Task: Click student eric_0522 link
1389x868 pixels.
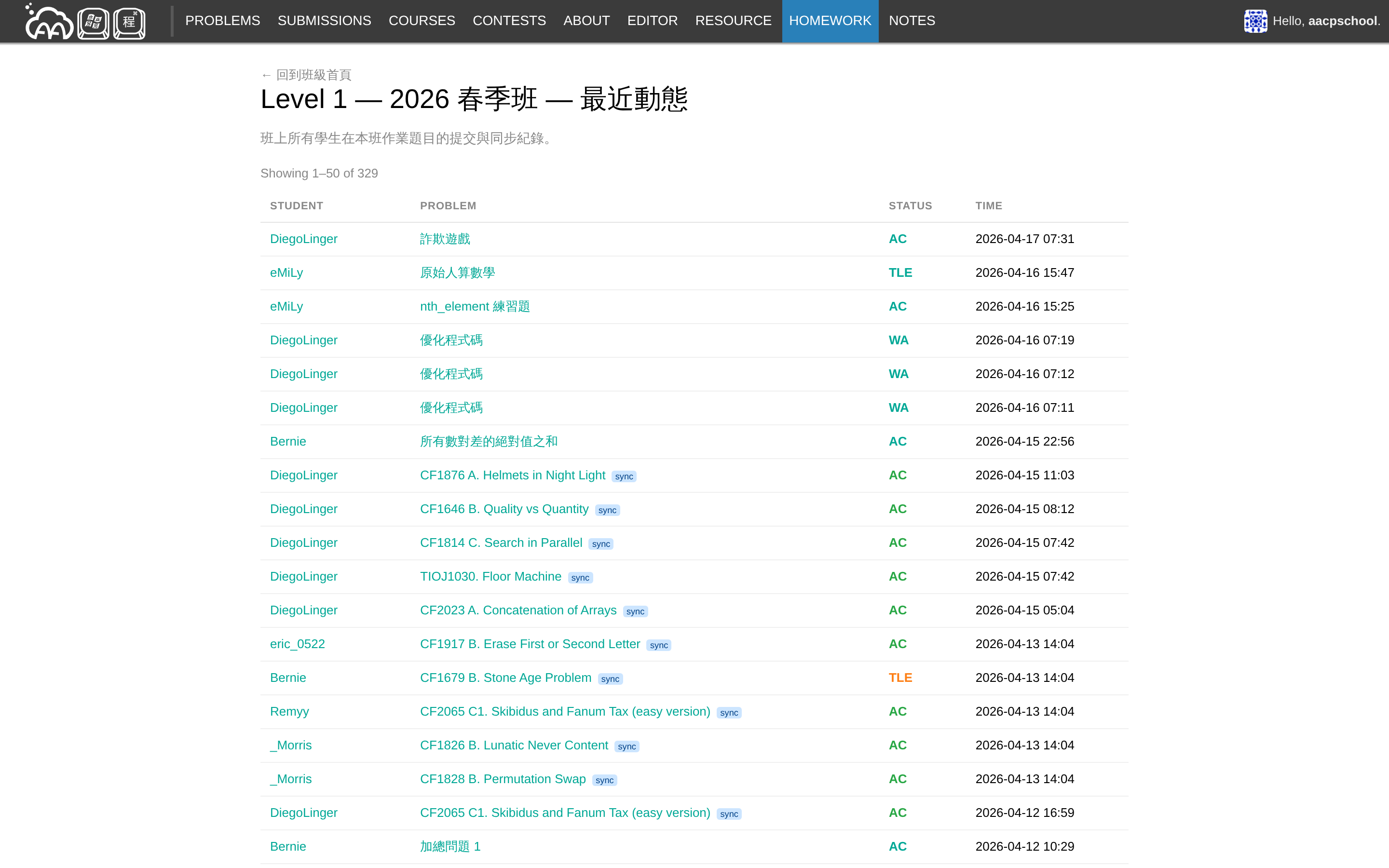Action: (x=297, y=644)
